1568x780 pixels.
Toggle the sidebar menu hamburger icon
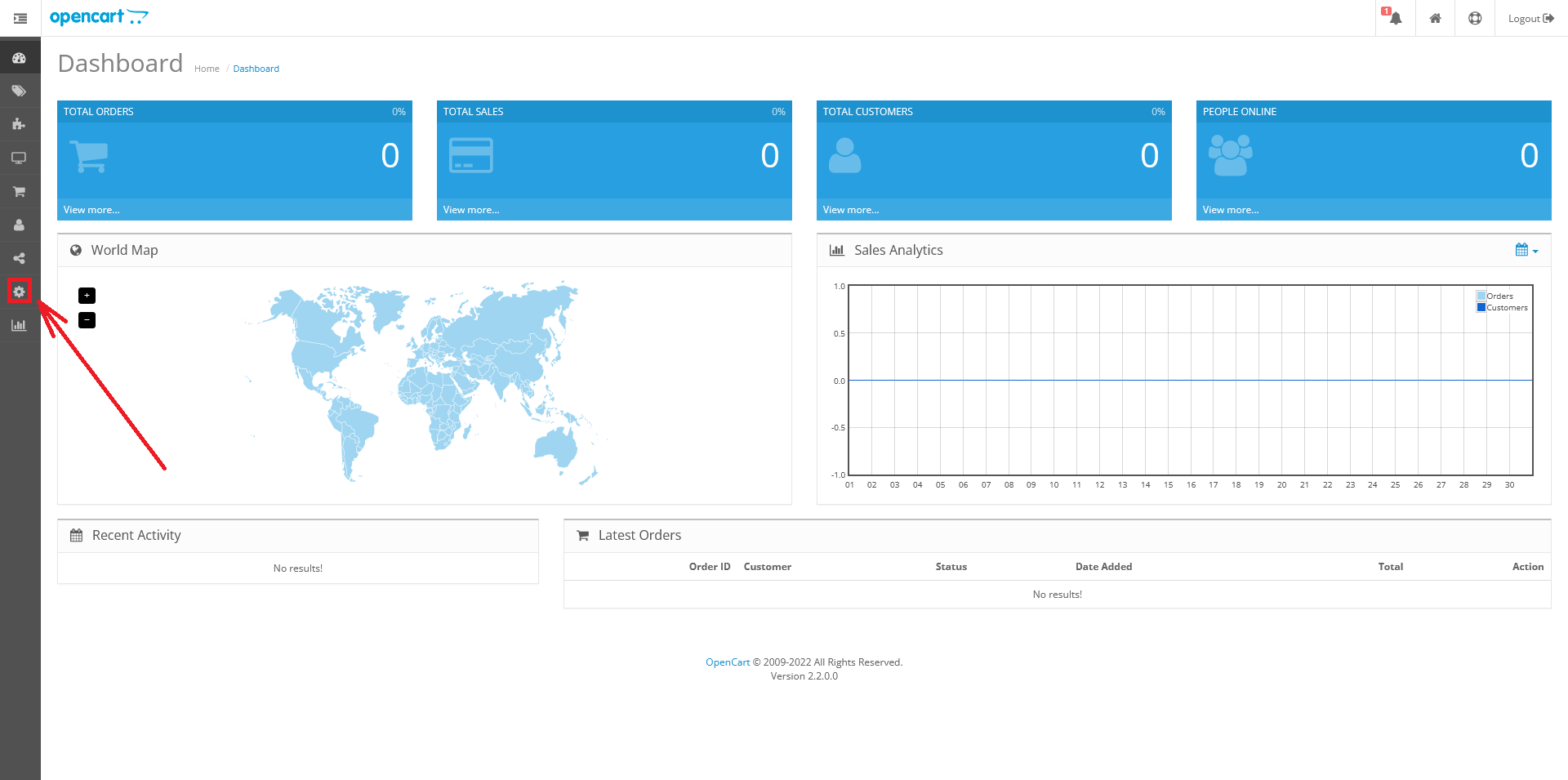pyautogui.click(x=20, y=18)
